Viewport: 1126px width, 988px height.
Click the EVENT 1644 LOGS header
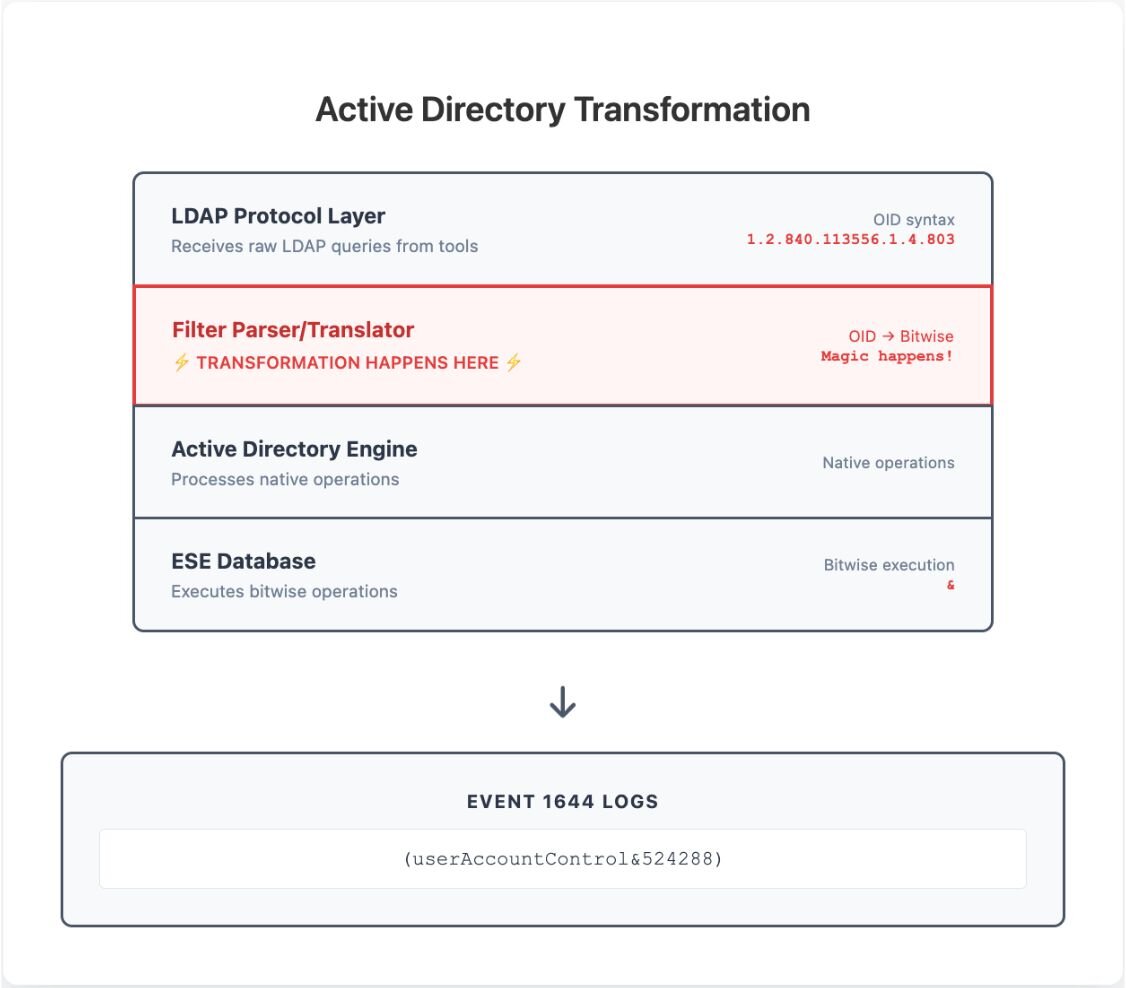point(562,802)
